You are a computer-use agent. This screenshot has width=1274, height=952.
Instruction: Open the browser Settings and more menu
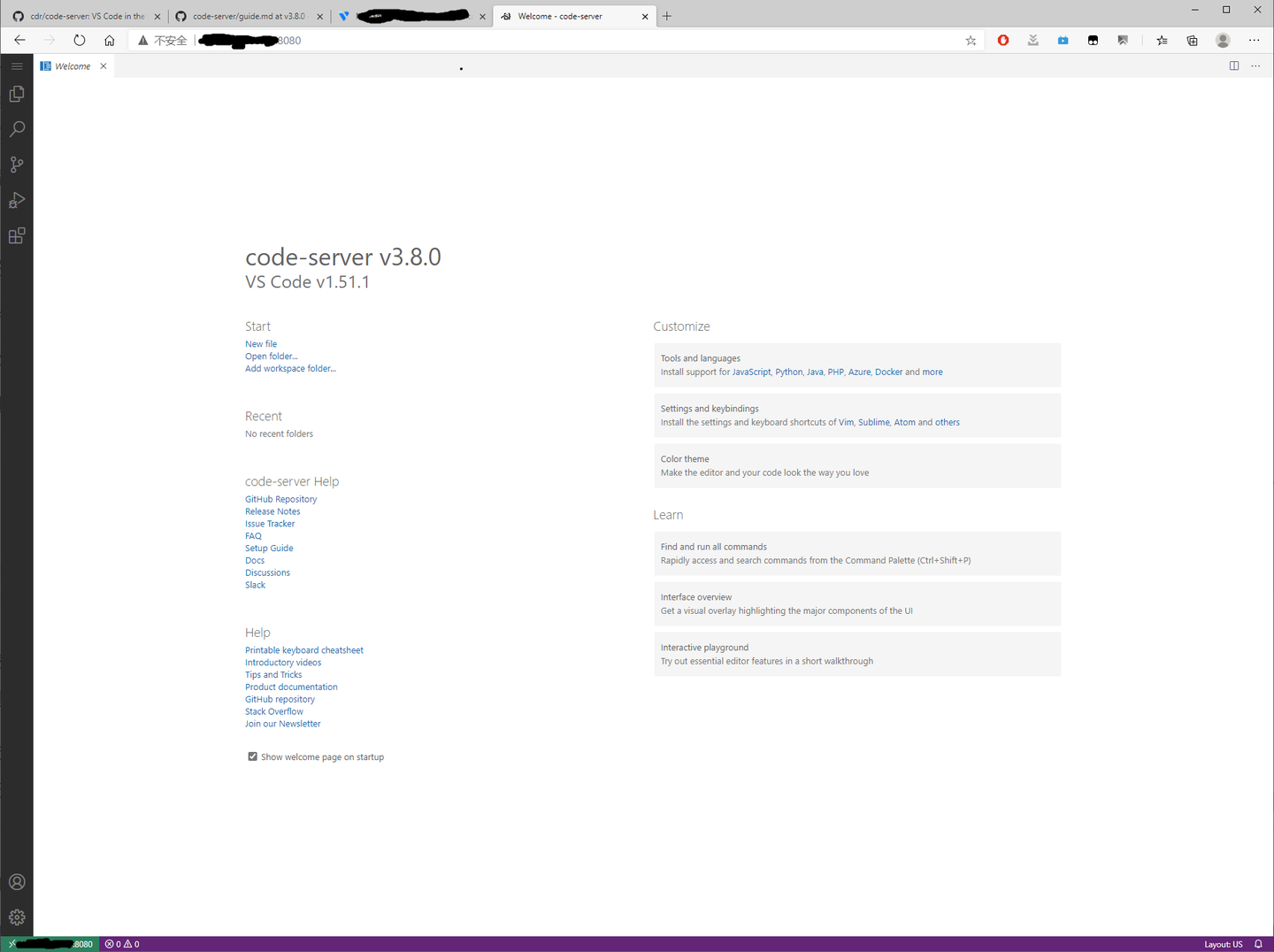(x=1255, y=40)
